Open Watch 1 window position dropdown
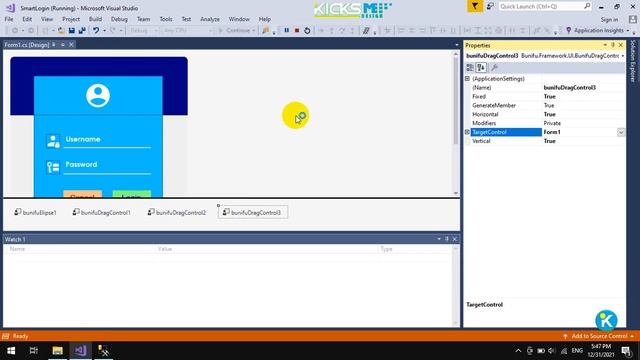Screen dimensions: 640x360 439,239
